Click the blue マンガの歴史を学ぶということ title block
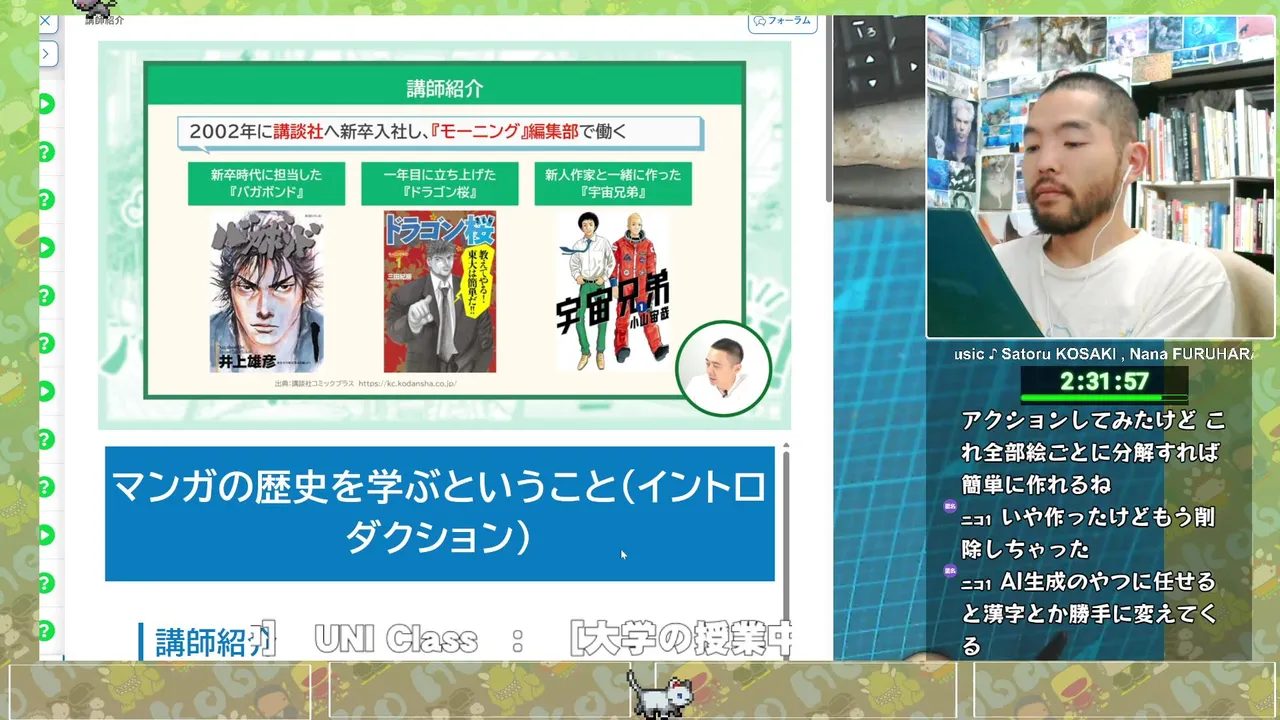The image size is (1280, 720). [x=440, y=513]
